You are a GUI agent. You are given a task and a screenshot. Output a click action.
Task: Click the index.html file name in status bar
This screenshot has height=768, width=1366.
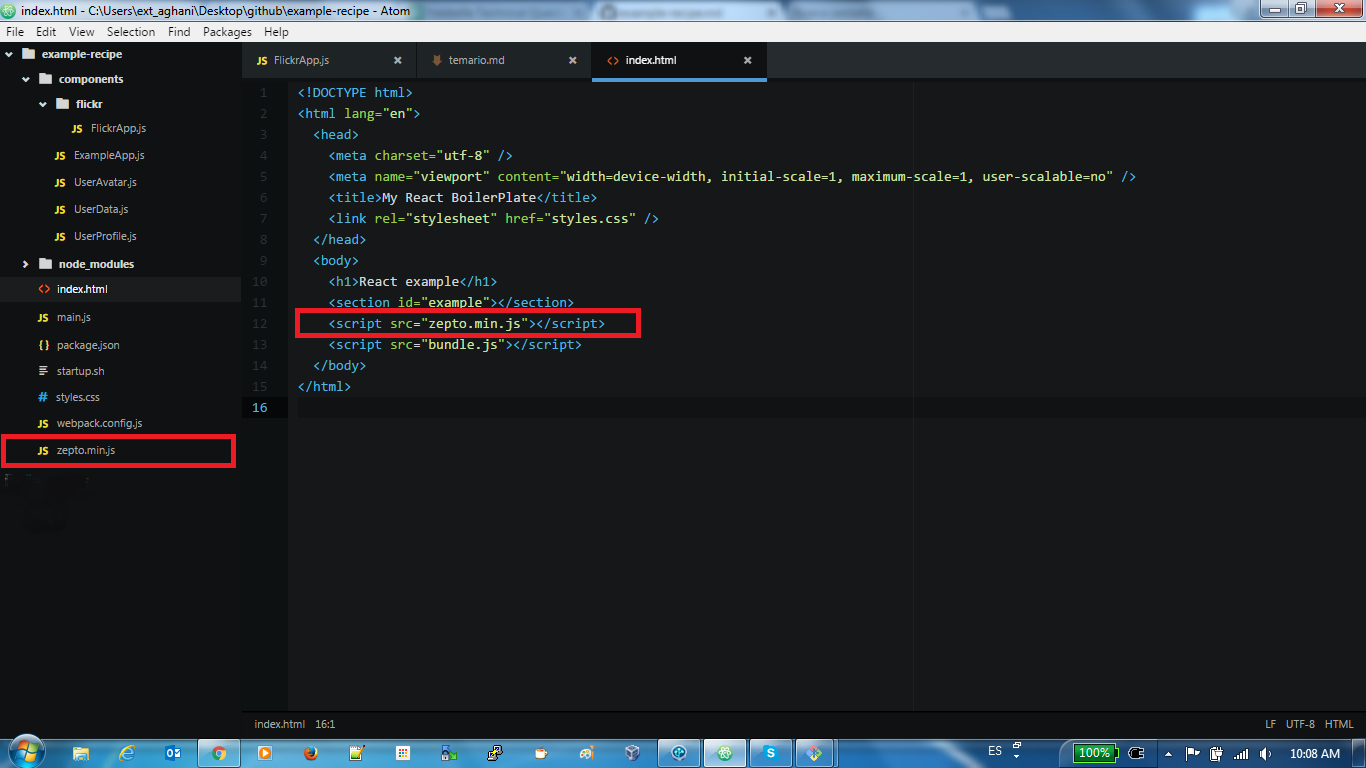(280, 724)
